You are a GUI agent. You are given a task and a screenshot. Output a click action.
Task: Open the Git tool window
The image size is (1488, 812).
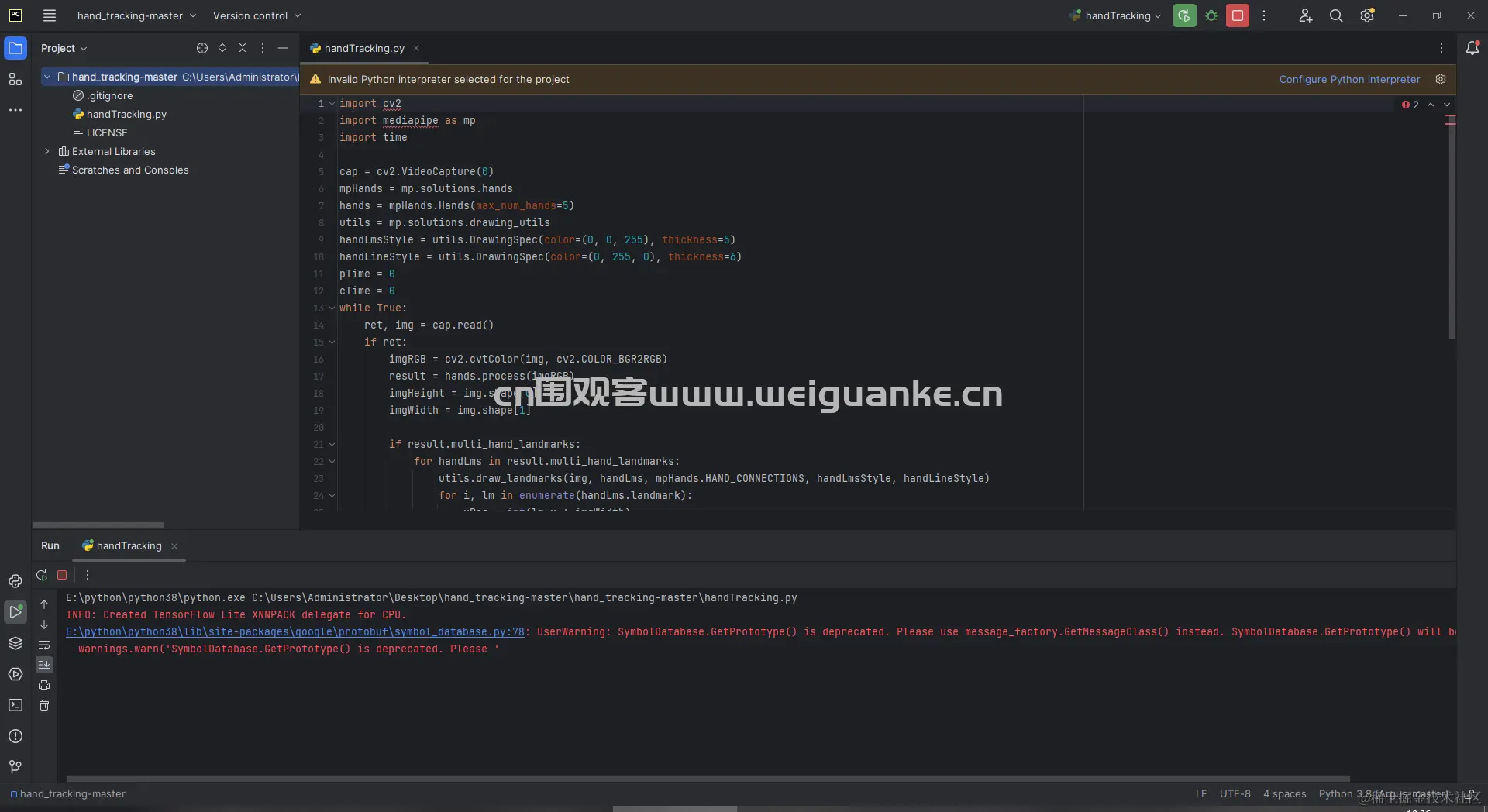(15, 767)
